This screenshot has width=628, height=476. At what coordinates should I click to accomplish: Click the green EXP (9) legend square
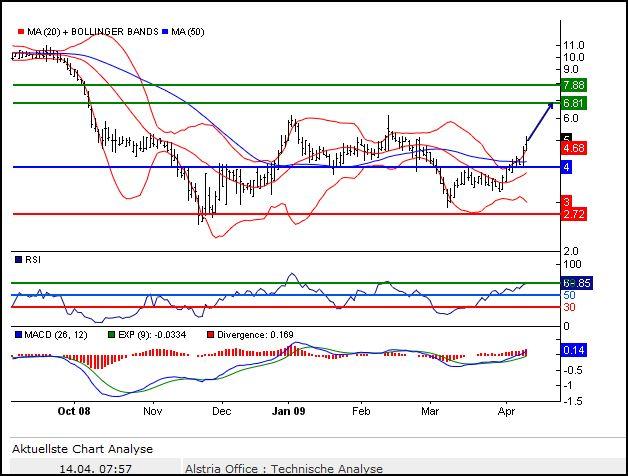pyautogui.click(x=112, y=335)
